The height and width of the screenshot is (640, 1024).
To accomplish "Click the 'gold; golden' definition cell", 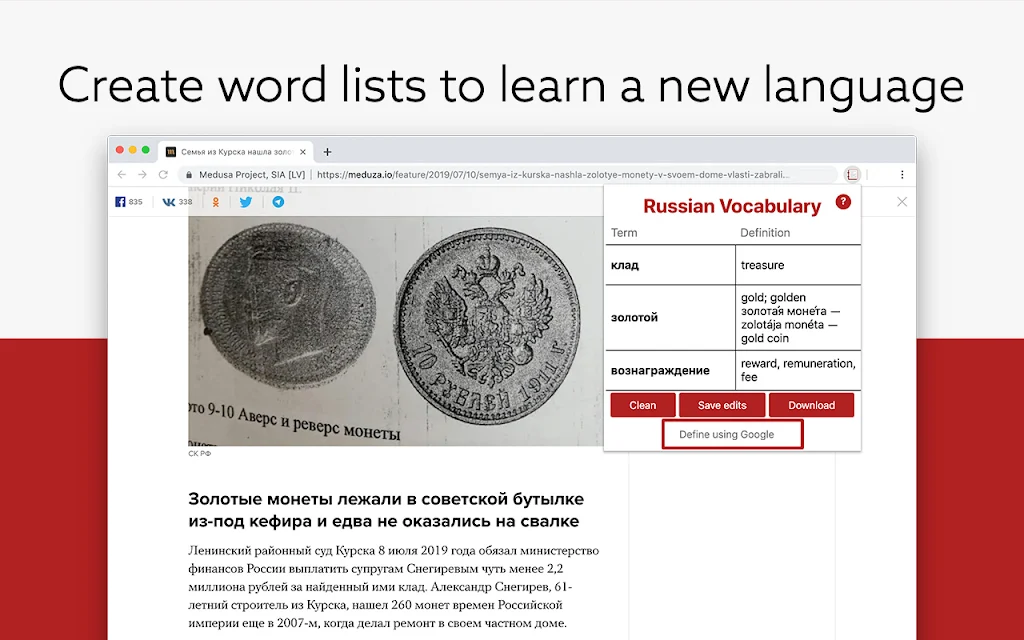I will pos(798,317).
